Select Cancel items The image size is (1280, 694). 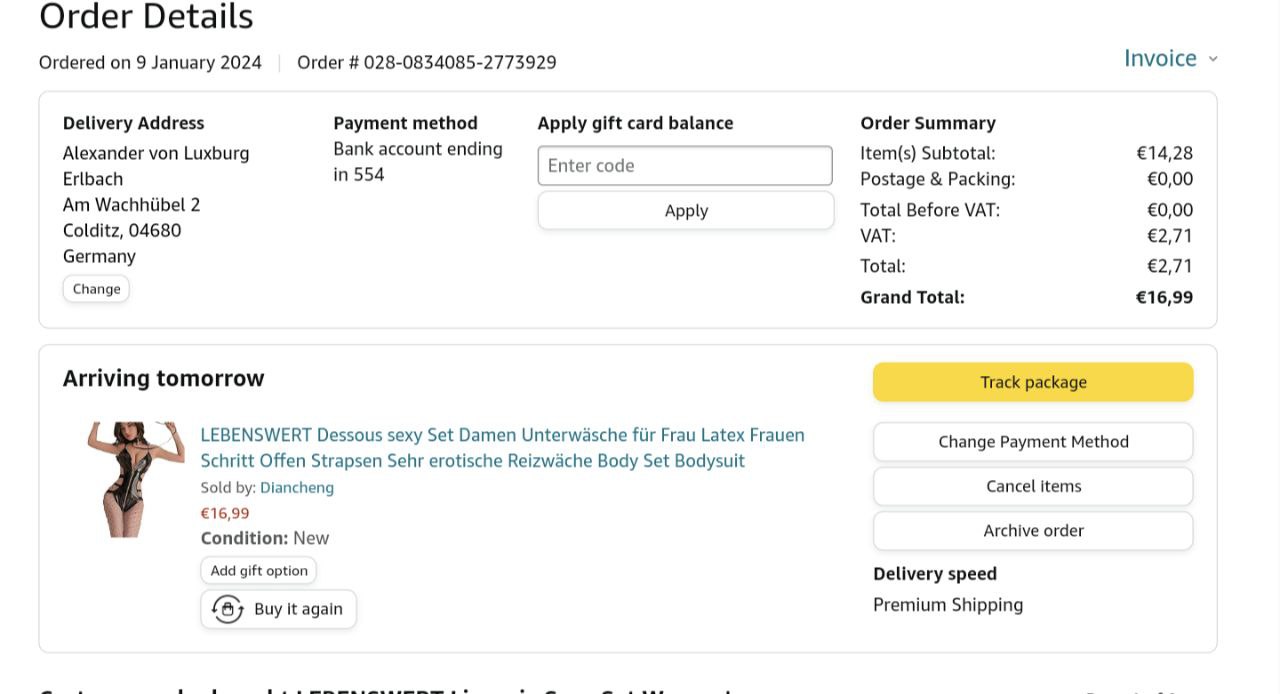[x=1033, y=487]
